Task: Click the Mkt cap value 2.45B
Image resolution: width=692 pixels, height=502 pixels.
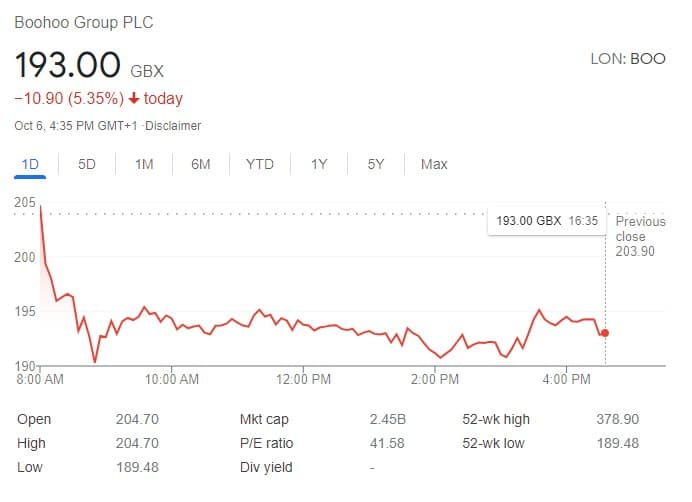Action: 387,419
